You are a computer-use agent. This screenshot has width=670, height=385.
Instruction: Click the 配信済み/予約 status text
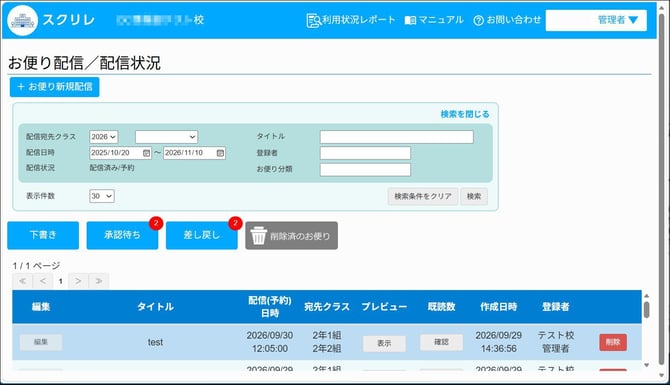tap(112, 168)
